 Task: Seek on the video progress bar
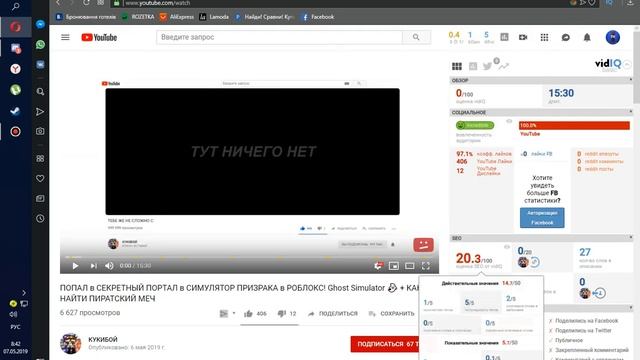click(249, 257)
